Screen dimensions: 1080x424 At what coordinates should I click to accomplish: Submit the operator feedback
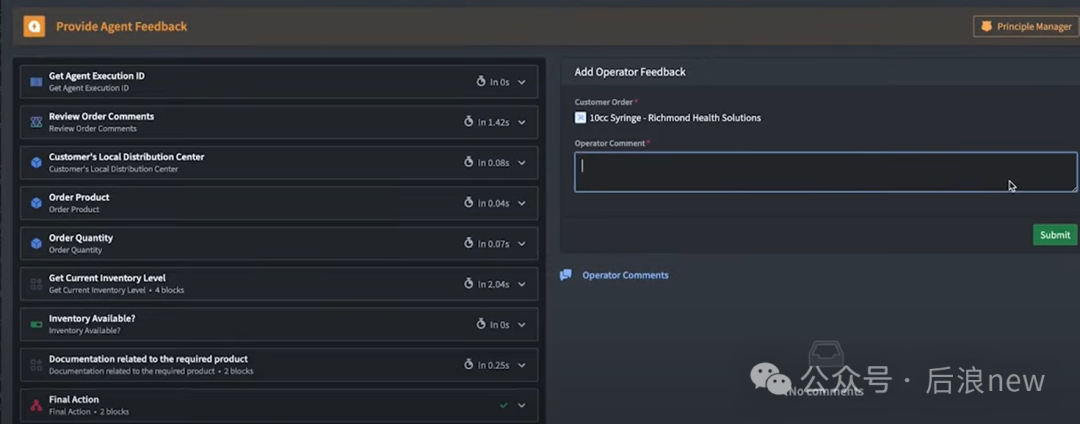coord(1054,235)
